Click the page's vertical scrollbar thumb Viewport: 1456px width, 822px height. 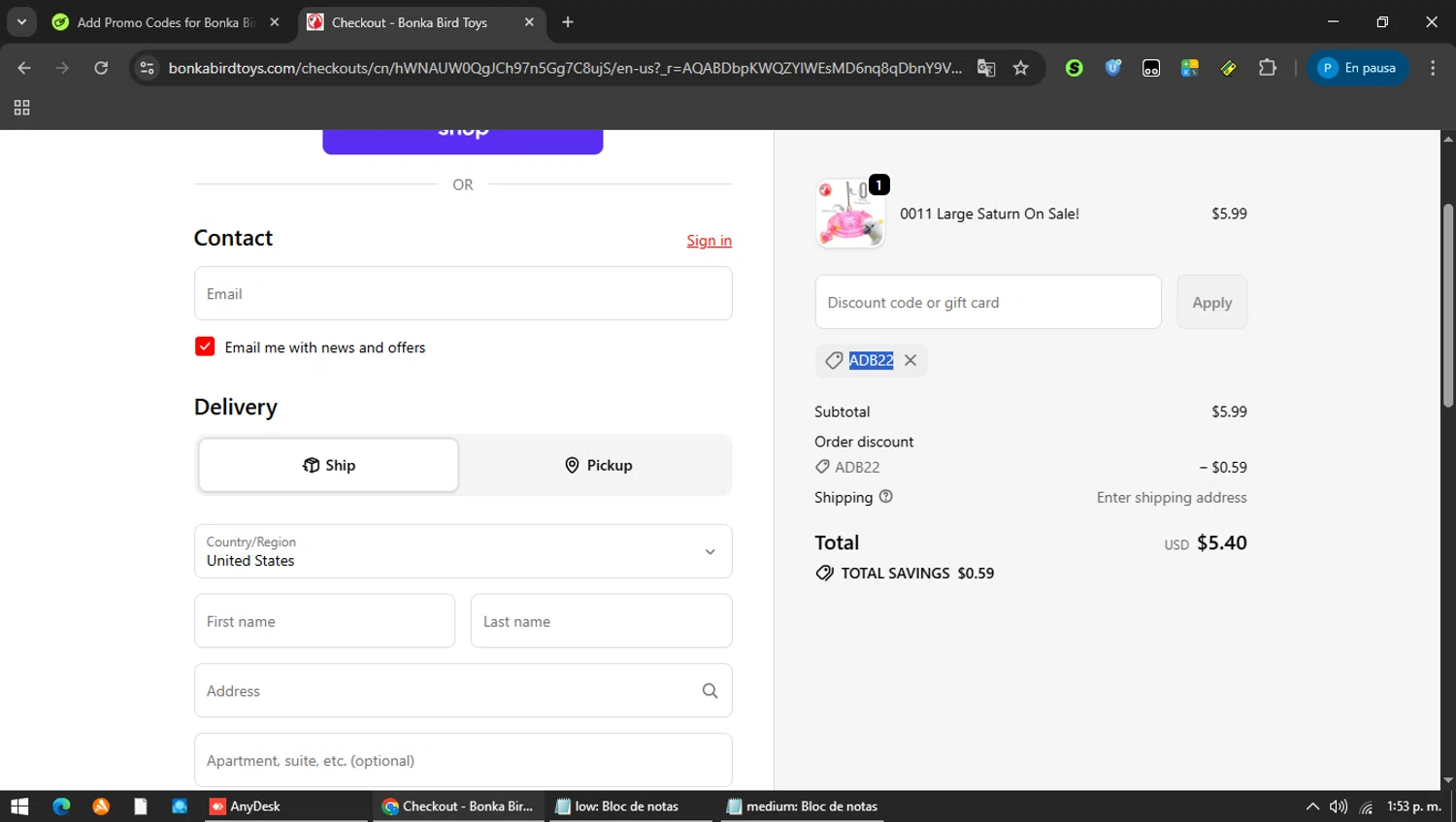1448,306
